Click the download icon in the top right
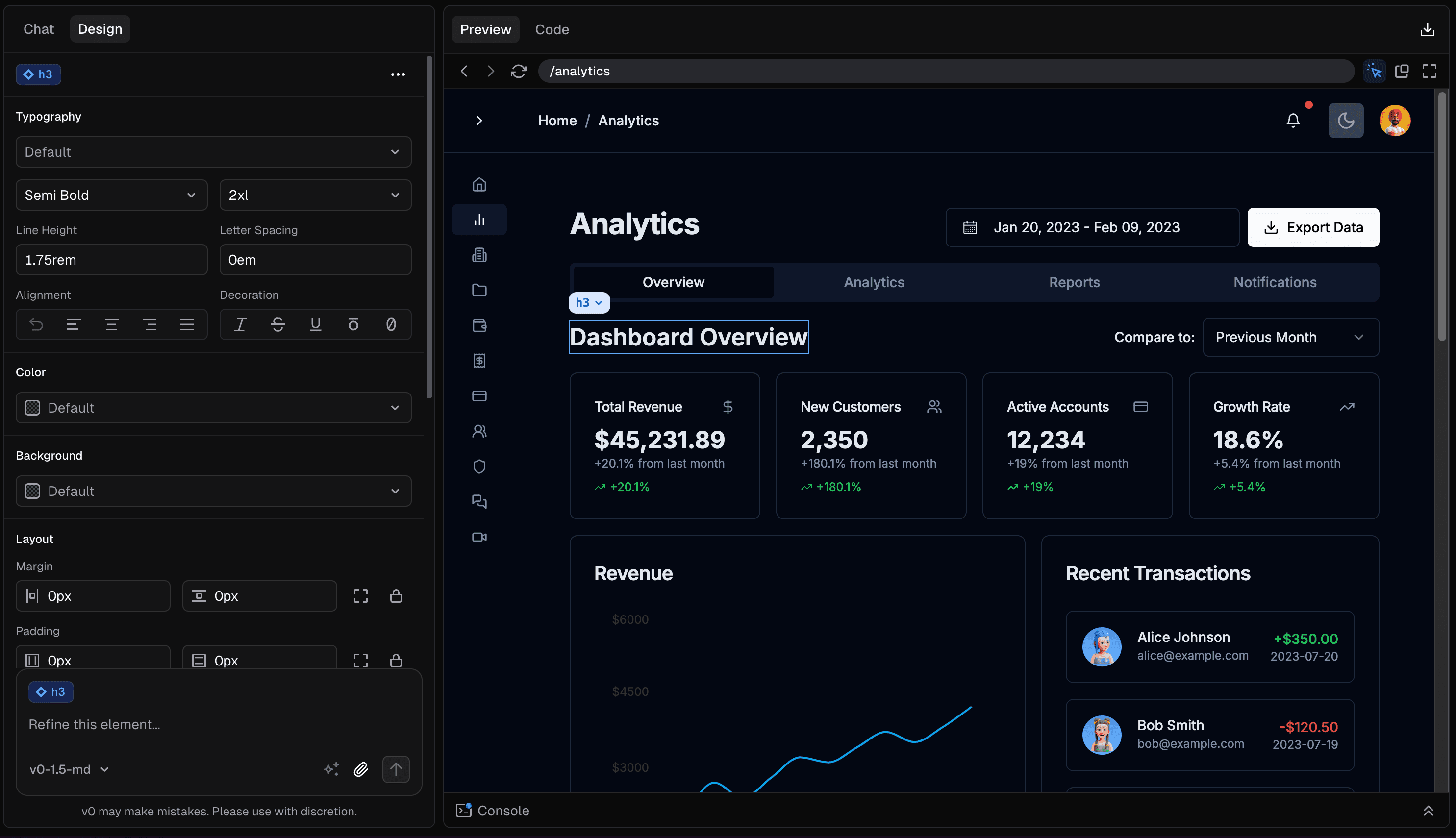This screenshot has height=838, width=1456. 1427,29
